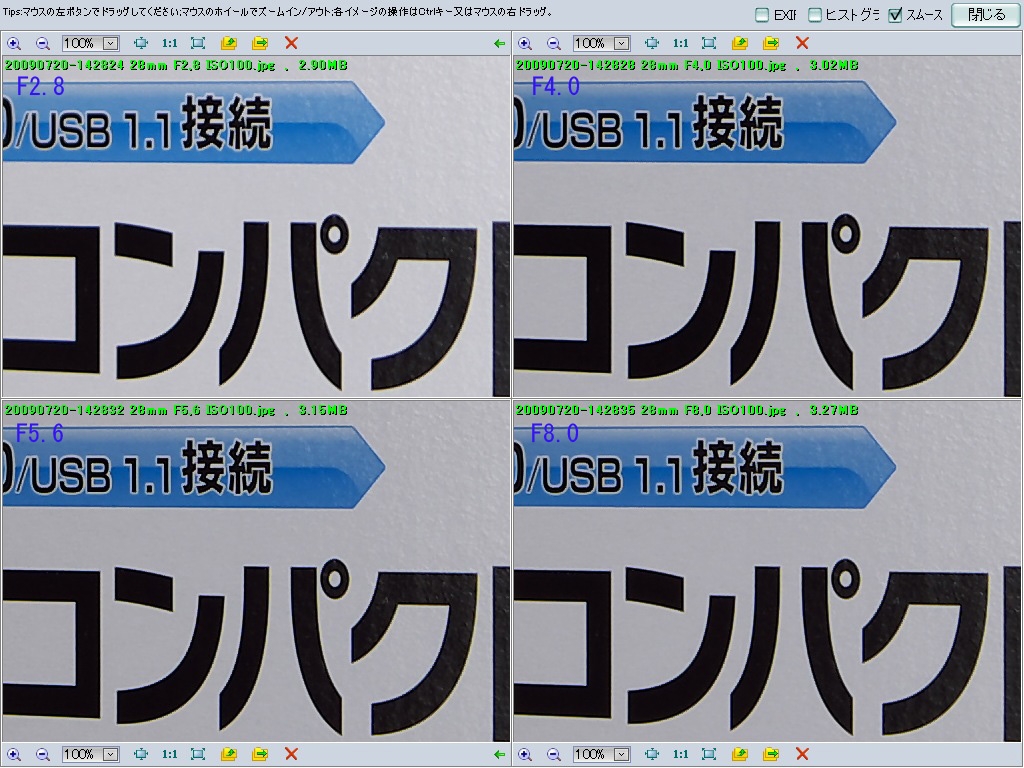Enable the EXIF checkbox
This screenshot has width=1024, height=768.
[761, 14]
